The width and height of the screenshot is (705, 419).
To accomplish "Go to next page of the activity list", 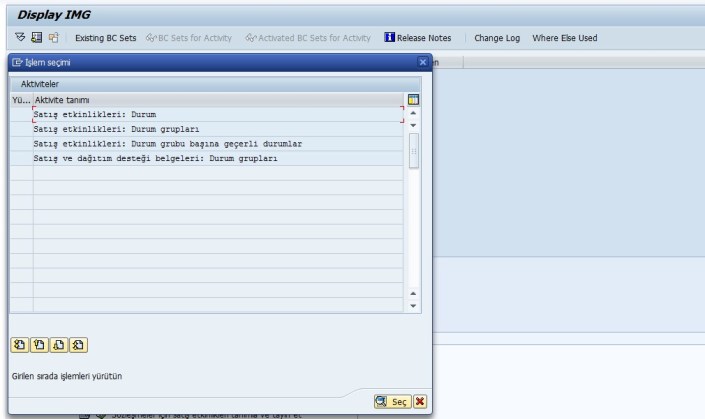I will (59, 345).
